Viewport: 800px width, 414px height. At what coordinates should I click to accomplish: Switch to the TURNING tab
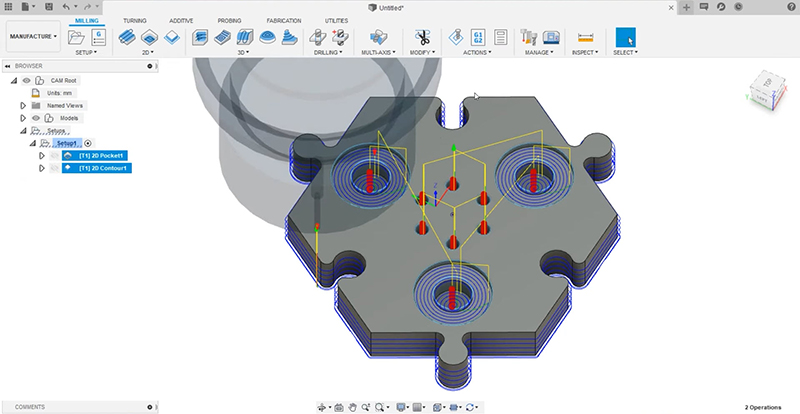[134, 20]
